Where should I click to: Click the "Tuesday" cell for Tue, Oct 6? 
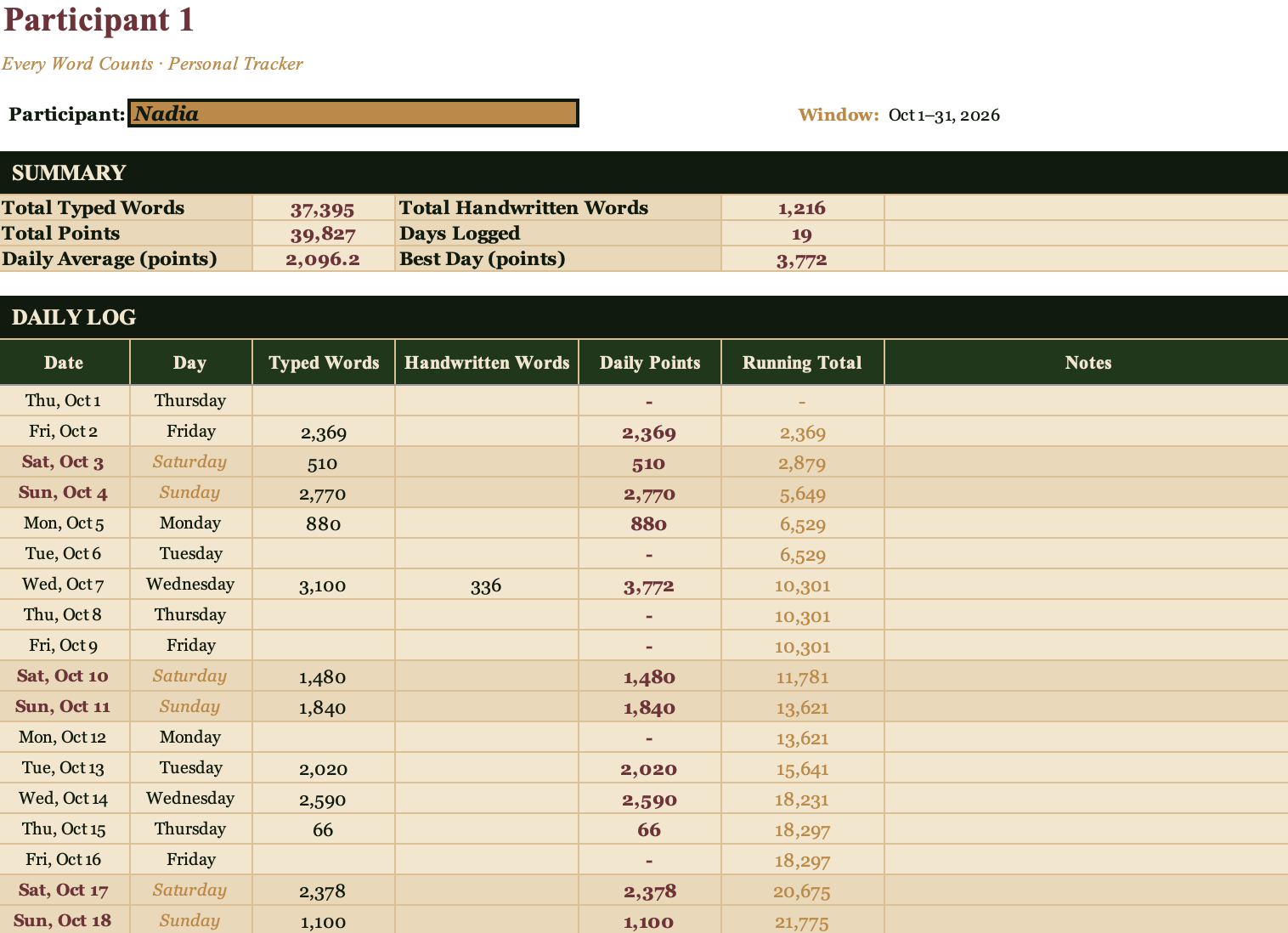pyautogui.click(x=190, y=554)
